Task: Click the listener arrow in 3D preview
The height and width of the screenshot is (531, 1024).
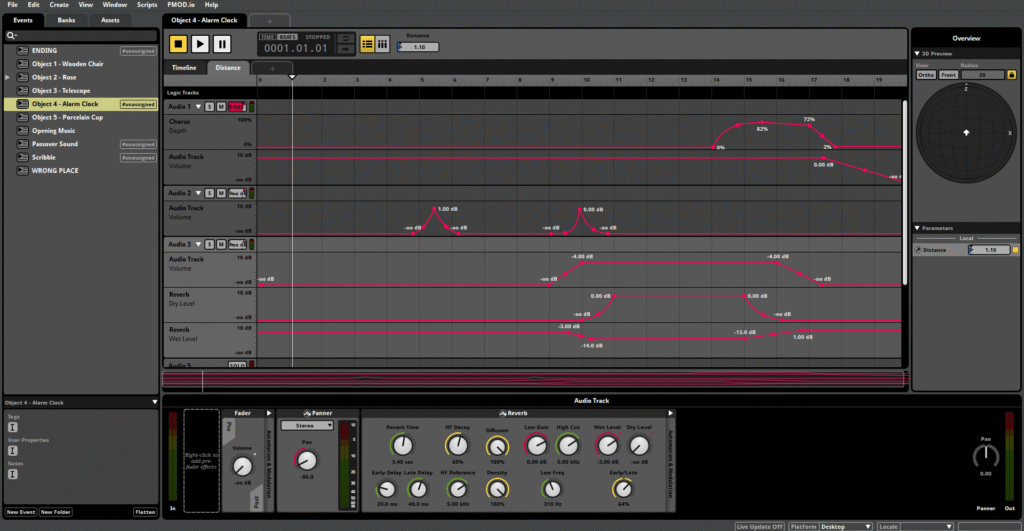Action: tap(966, 133)
